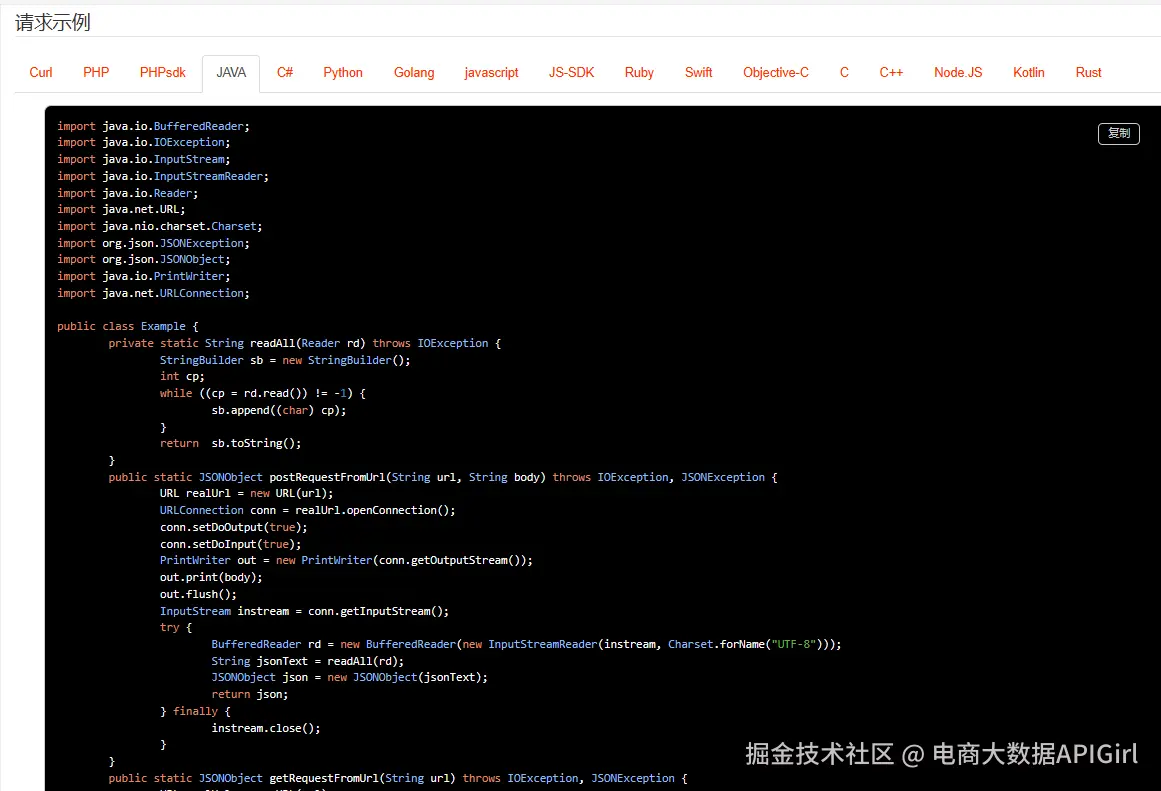Click the 'import java.io.InputStream;' line
This screenshot has width=1161, height=791.
[x=144, y=159]
